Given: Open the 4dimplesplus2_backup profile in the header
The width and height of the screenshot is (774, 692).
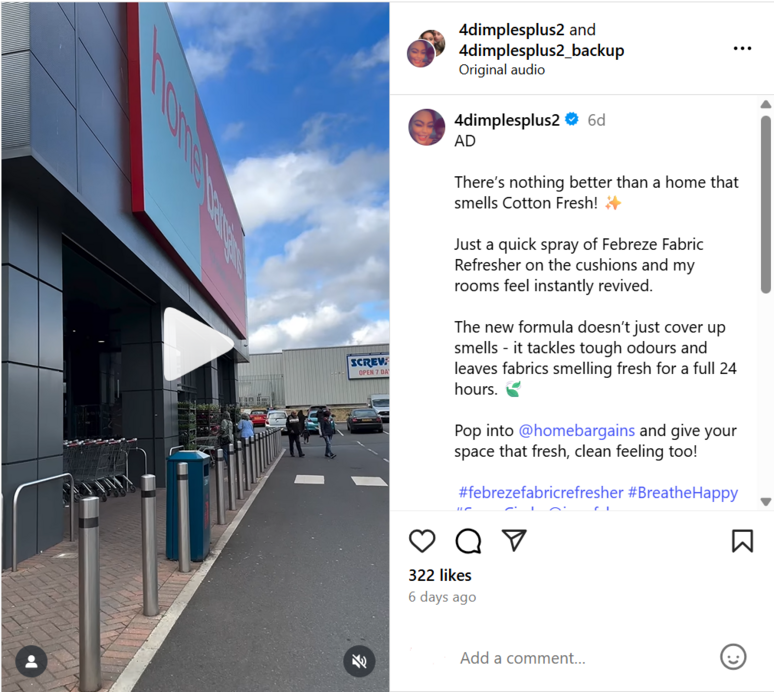Looking at the screenshot, I should point(542,50).
